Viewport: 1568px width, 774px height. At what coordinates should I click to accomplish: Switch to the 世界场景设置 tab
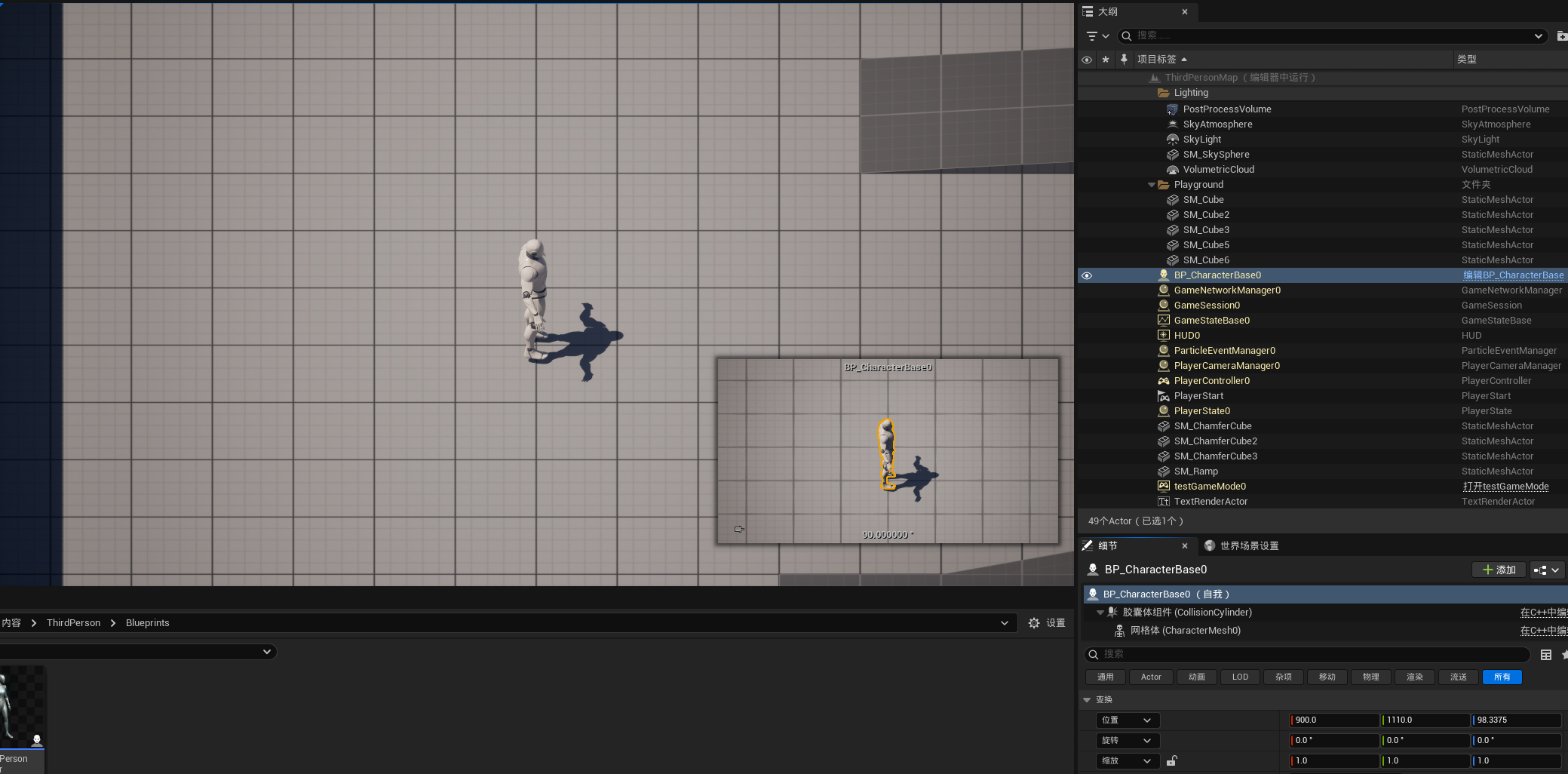tap(1241, 545)
